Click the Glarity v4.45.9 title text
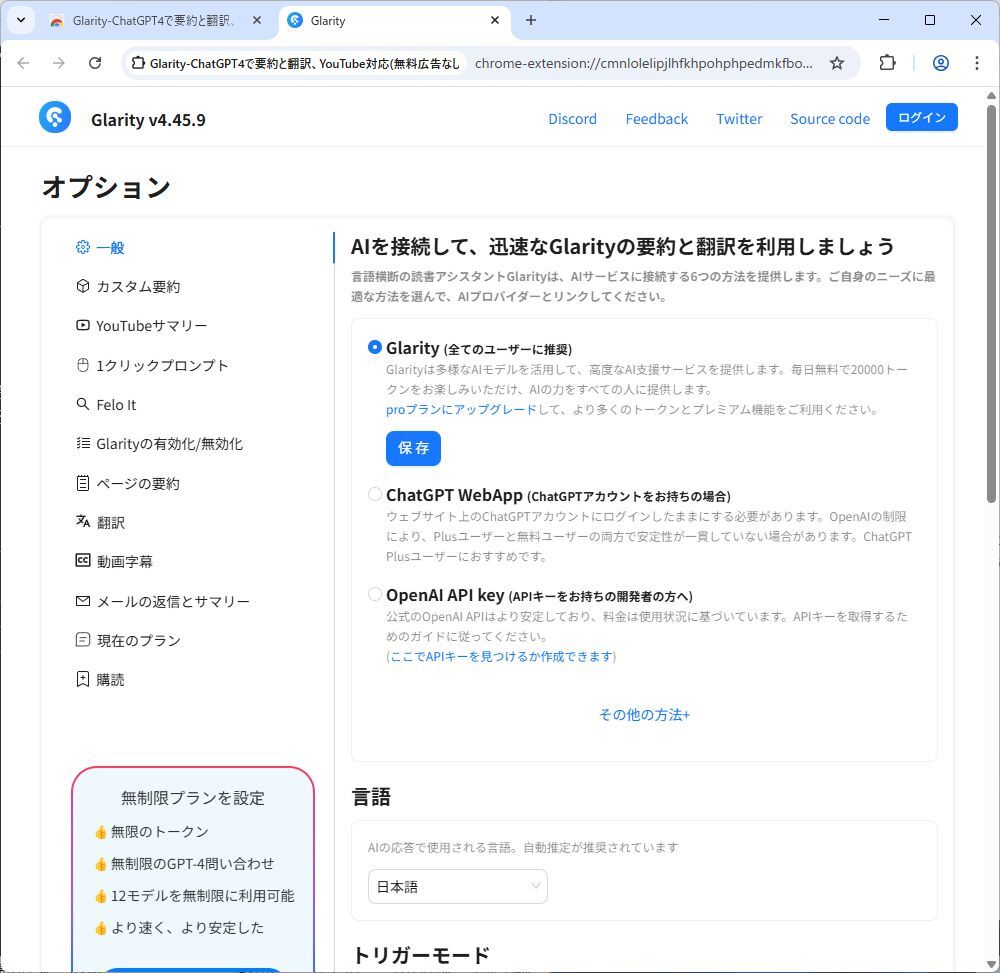Image resolution: width=1000 pixels, height=973 pixels. [x=148, y=120]
